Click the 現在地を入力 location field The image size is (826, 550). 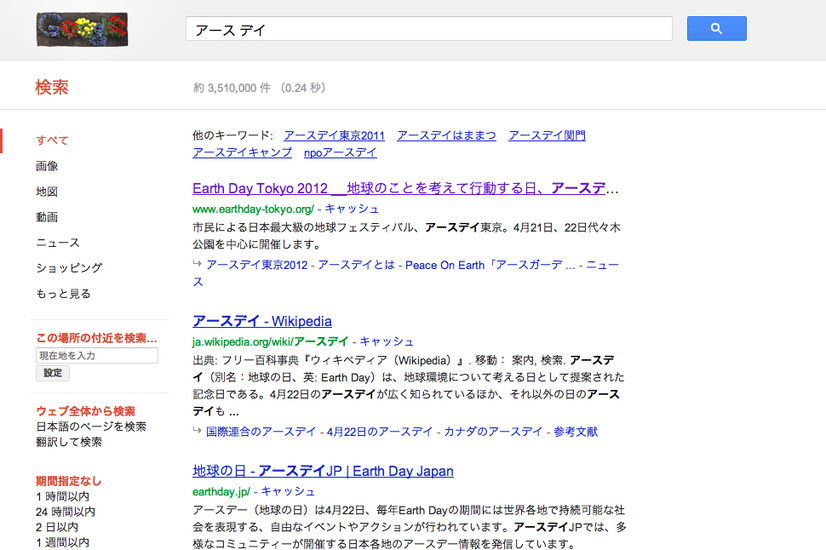(97, 356)
